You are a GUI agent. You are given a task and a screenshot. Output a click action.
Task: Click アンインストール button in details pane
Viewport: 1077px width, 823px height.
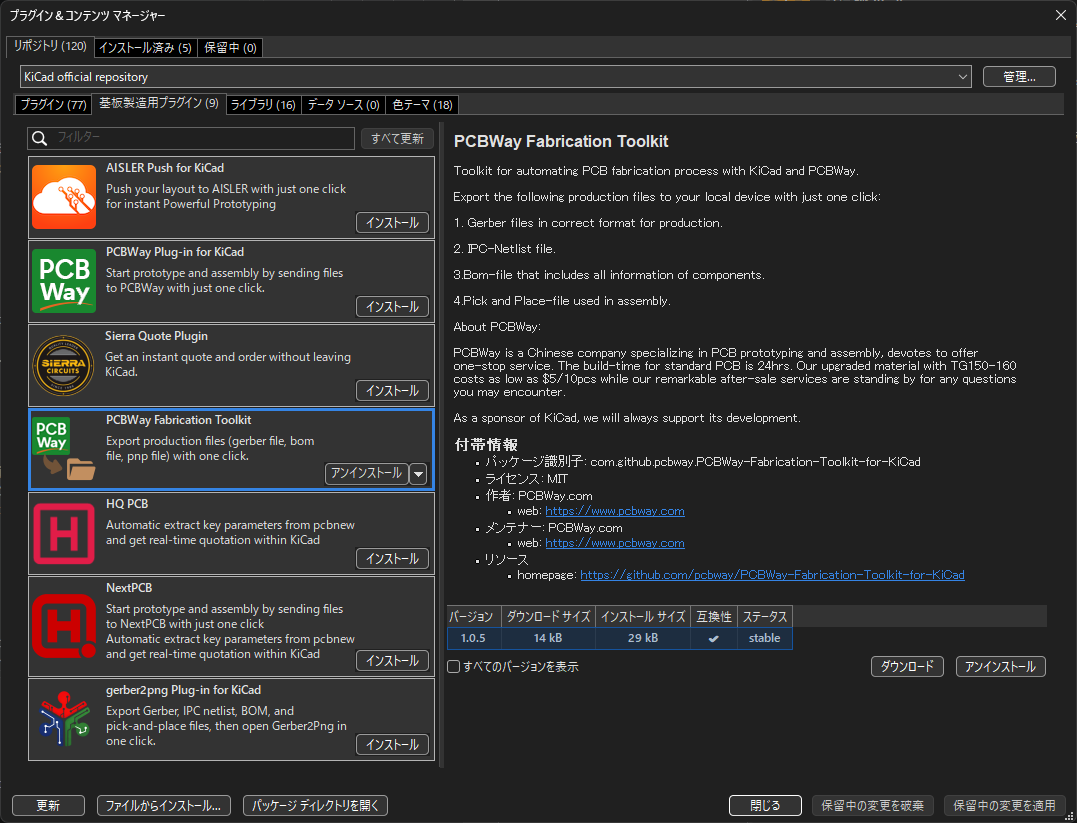tap(1000, 666)
